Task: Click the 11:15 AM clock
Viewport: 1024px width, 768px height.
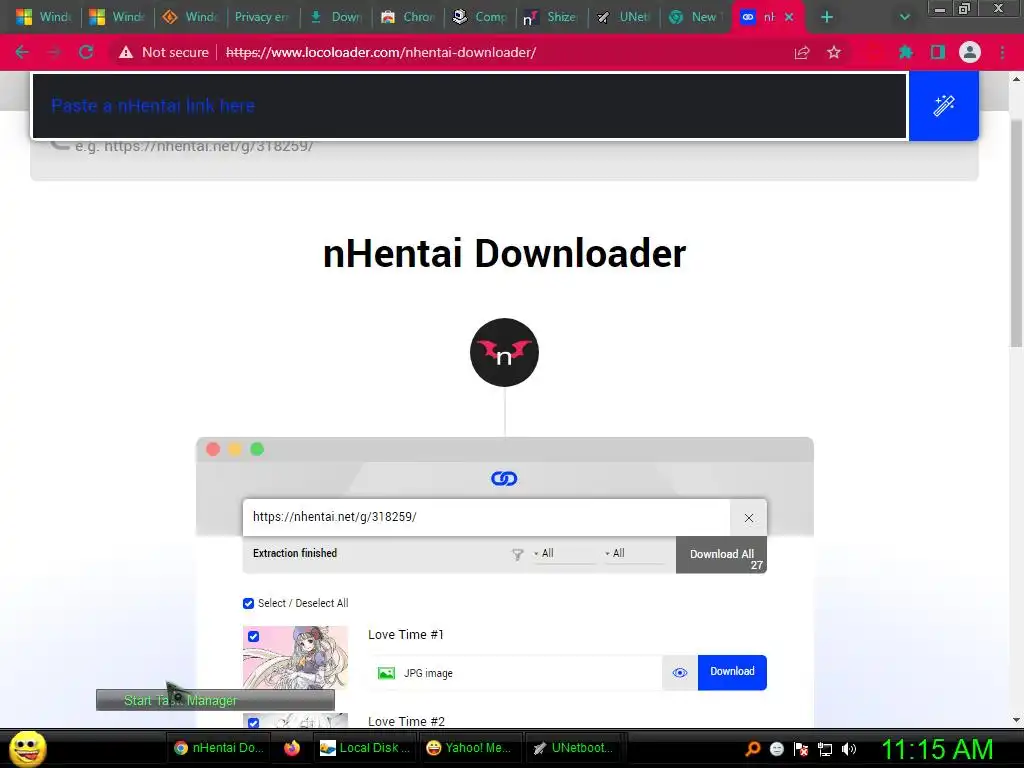Action: point(937,749)
